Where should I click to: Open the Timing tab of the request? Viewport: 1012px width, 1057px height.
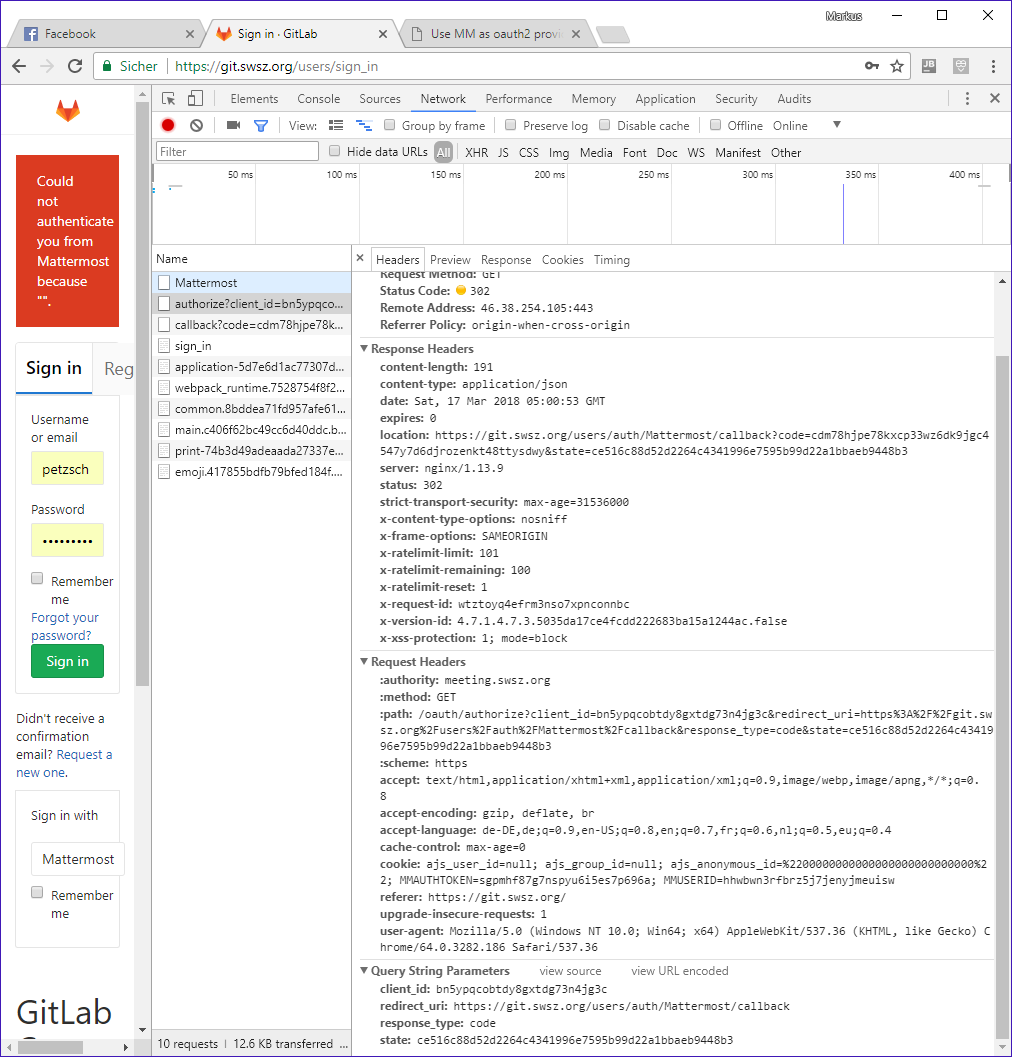click(x=612, y=260)
